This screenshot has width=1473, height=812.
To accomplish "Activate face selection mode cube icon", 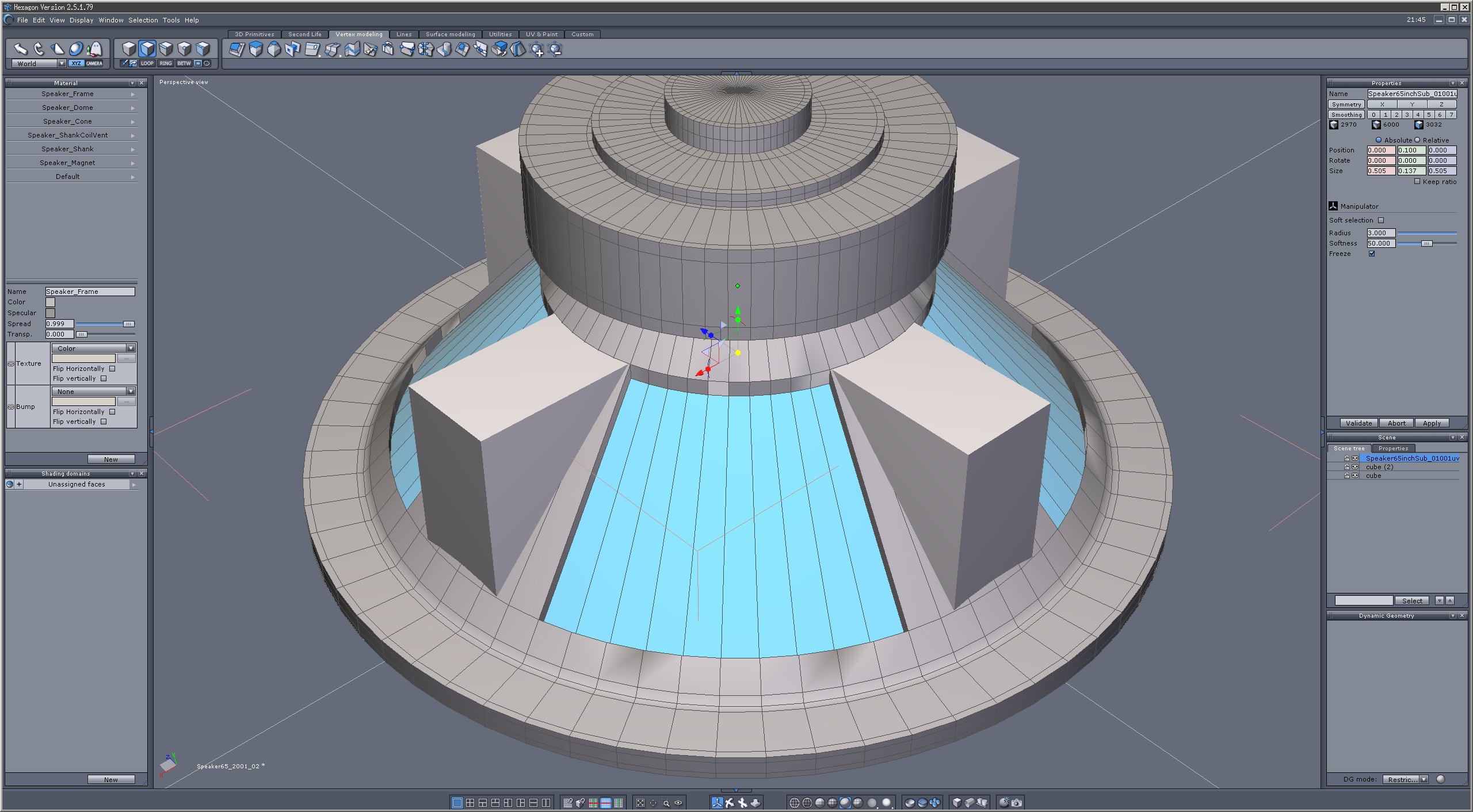I will click(147, 49).
